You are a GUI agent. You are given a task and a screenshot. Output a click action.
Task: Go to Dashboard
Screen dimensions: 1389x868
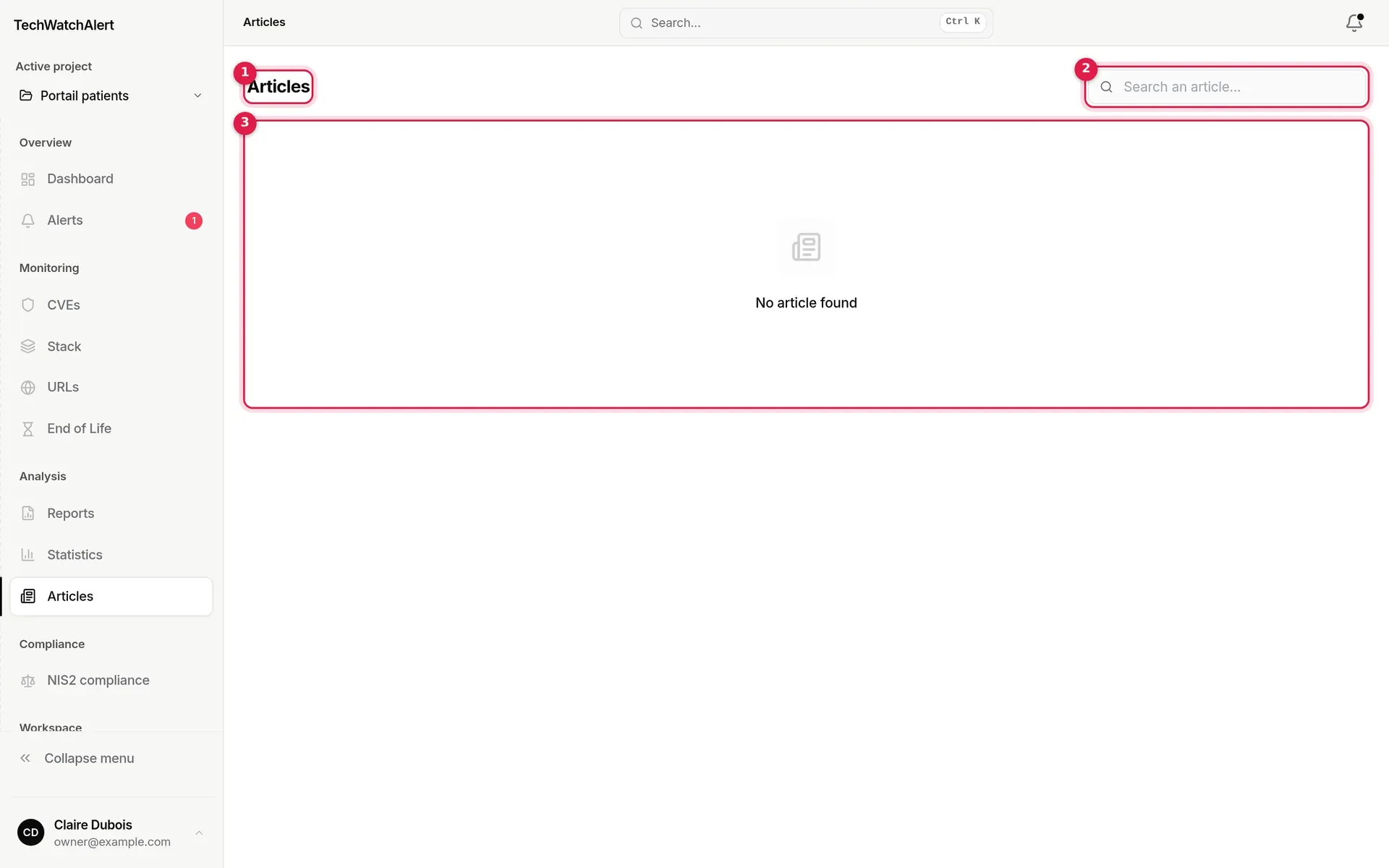click(111, 179)
